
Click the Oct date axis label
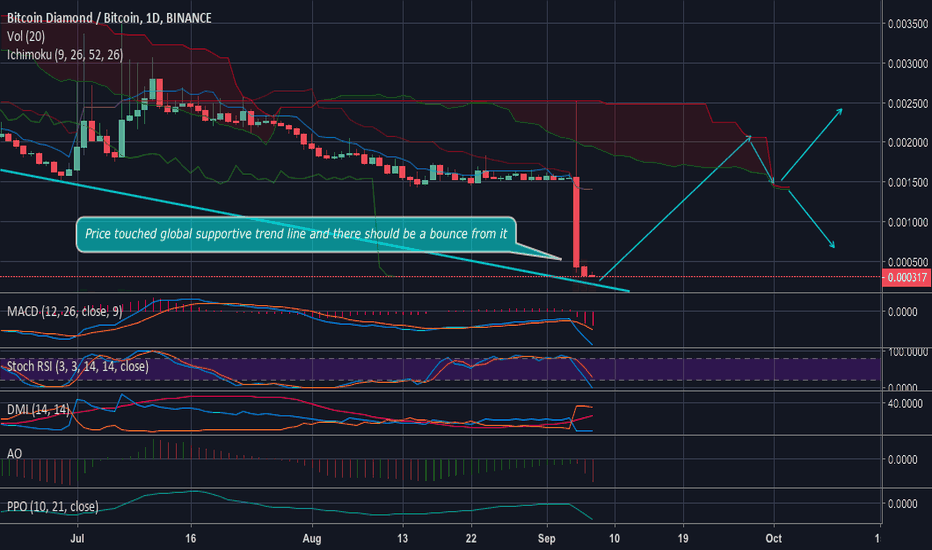pyautogui.click(x=773, y=538)
